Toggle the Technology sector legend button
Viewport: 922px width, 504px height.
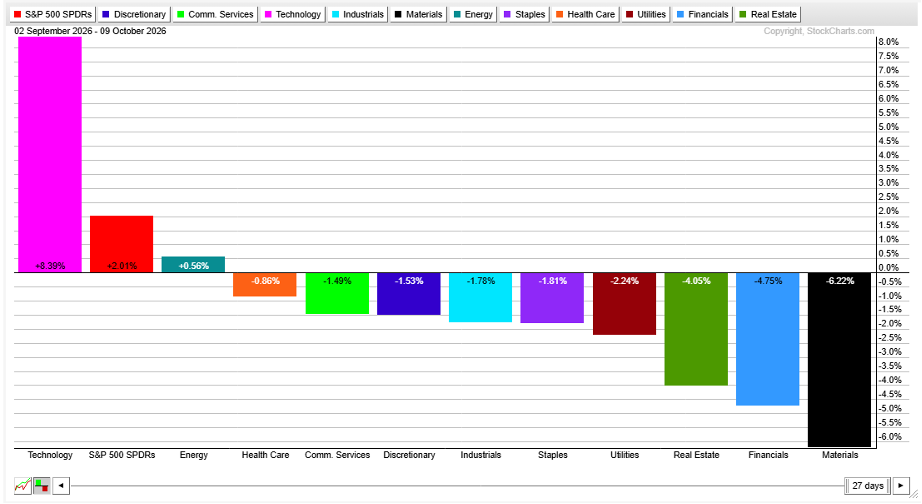point(293,14)
